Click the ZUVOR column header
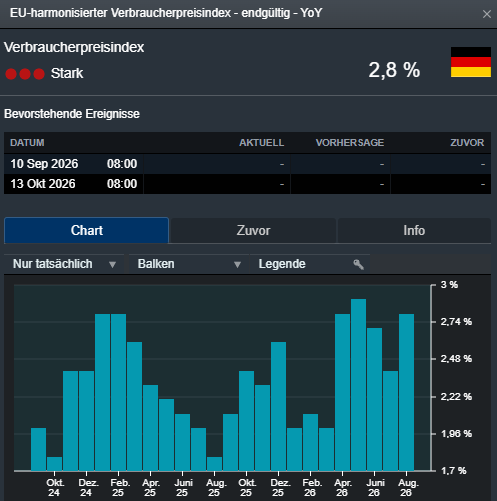This screenshot has height=501, width=497. tap(467, 143)
